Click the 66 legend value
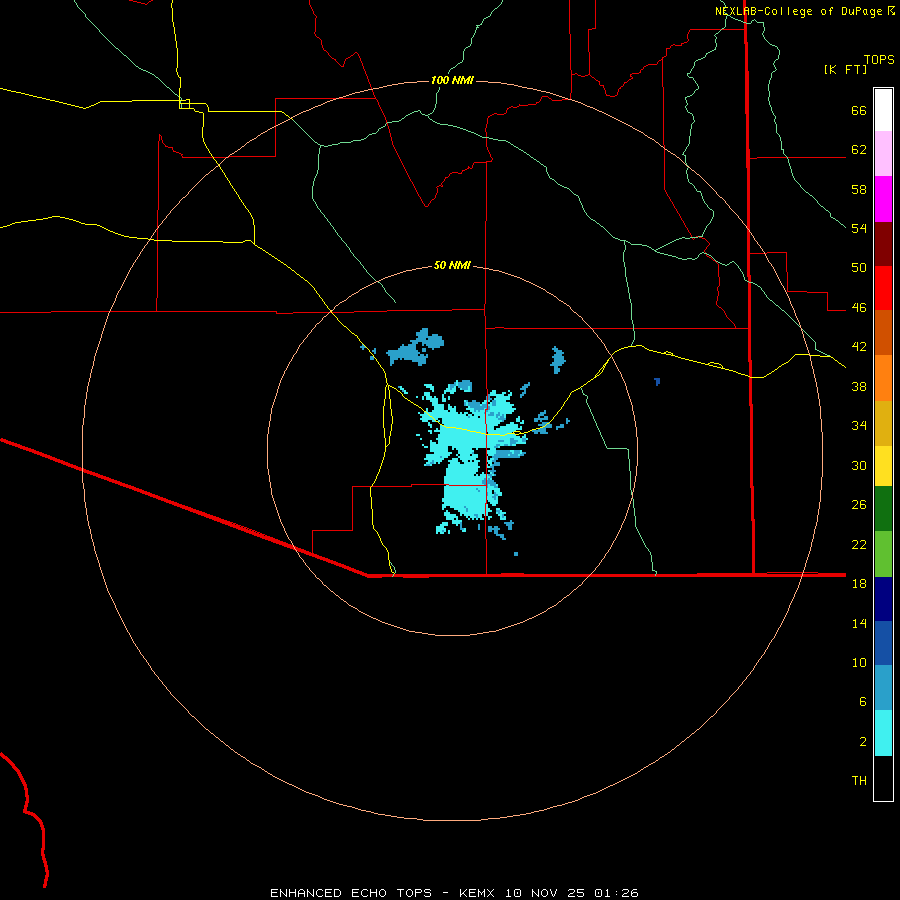The image size is (900, 900). tap(859, 110)
